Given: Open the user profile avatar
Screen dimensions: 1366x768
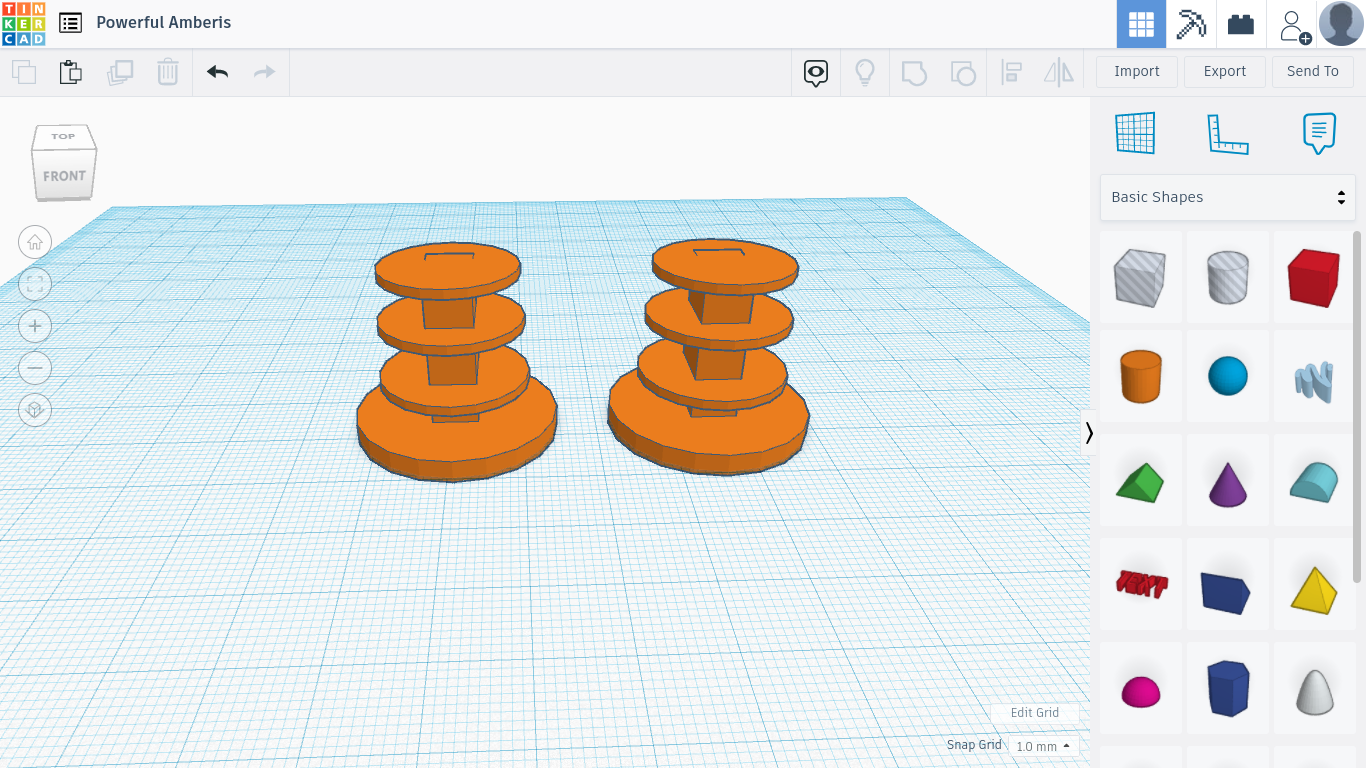Looking at the screenshot, I should (x=1341, y=24).
